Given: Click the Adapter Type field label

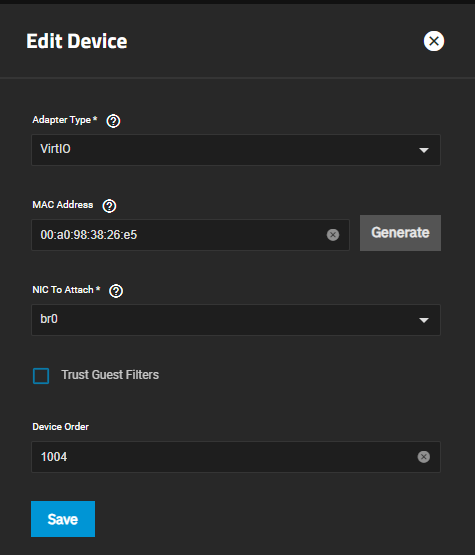Looking at the screenshot, I should tap(65, 120).
